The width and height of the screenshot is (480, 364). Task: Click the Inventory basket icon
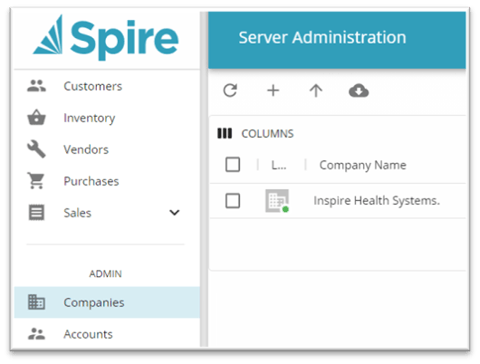click(x=36, y=117)
